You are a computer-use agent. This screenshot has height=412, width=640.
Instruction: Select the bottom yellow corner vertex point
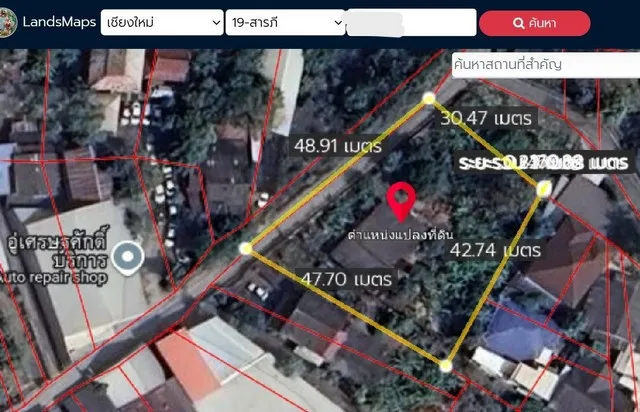point(445,365)
